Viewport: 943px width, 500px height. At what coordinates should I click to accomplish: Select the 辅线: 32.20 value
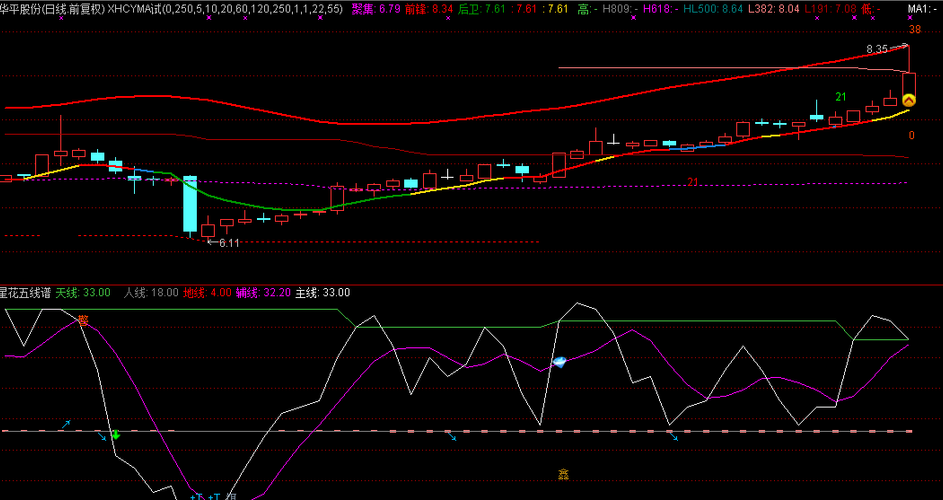(263, 293)
